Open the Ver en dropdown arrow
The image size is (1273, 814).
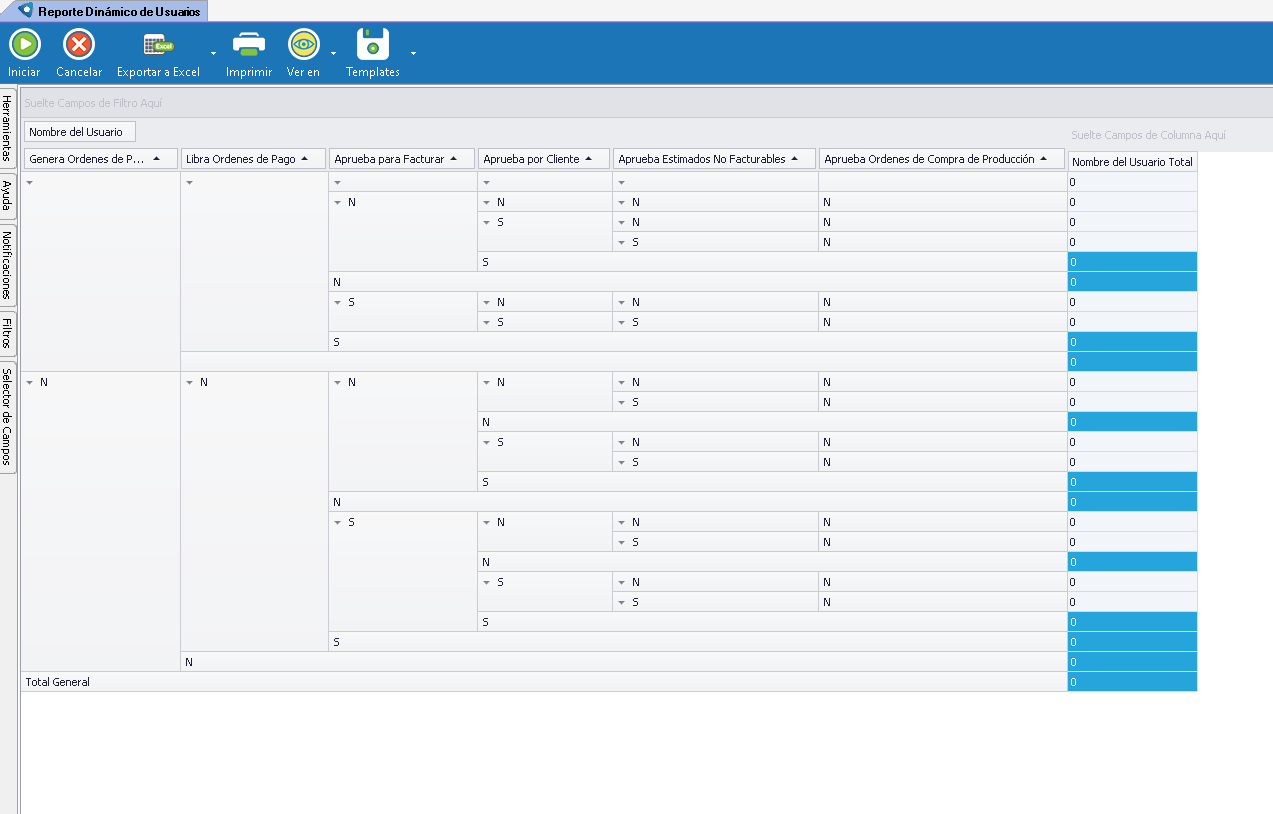click(x=333, y=53)
